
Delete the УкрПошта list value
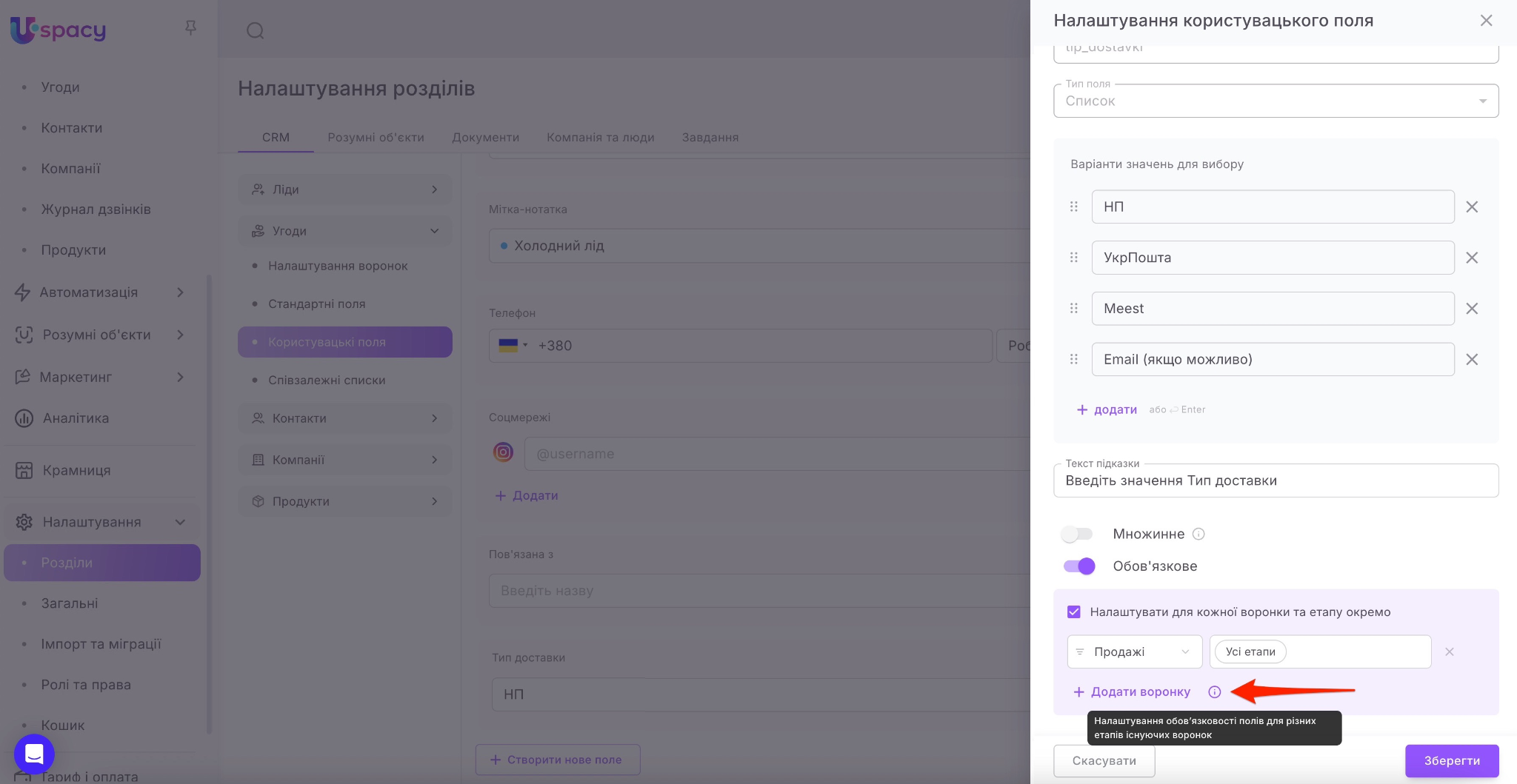[x=1472, y=258]
